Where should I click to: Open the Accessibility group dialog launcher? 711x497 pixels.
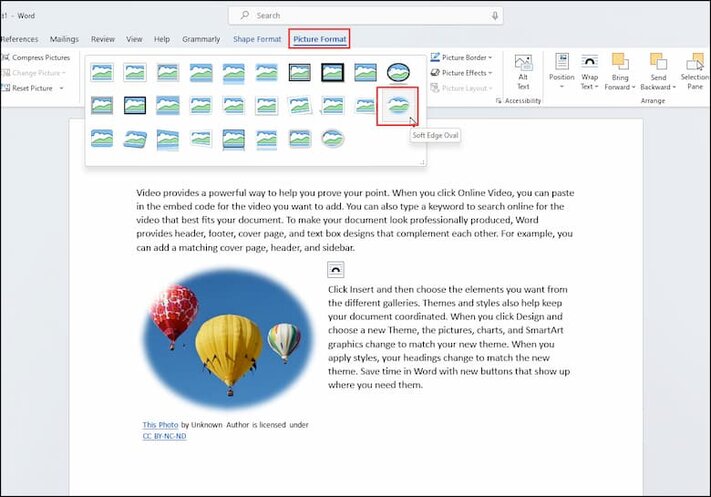(498, 101)
